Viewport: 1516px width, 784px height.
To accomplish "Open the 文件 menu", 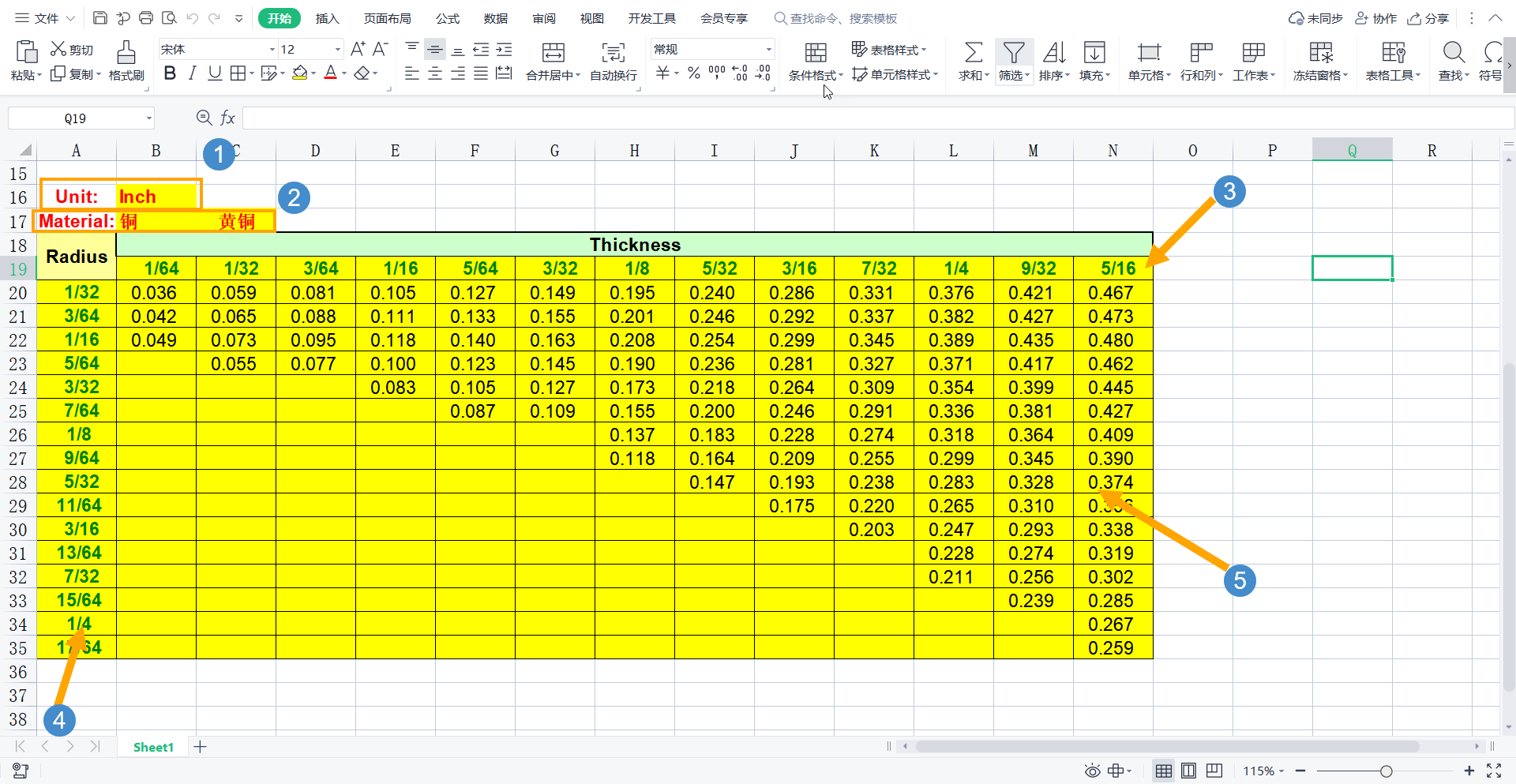I will 46,18.
